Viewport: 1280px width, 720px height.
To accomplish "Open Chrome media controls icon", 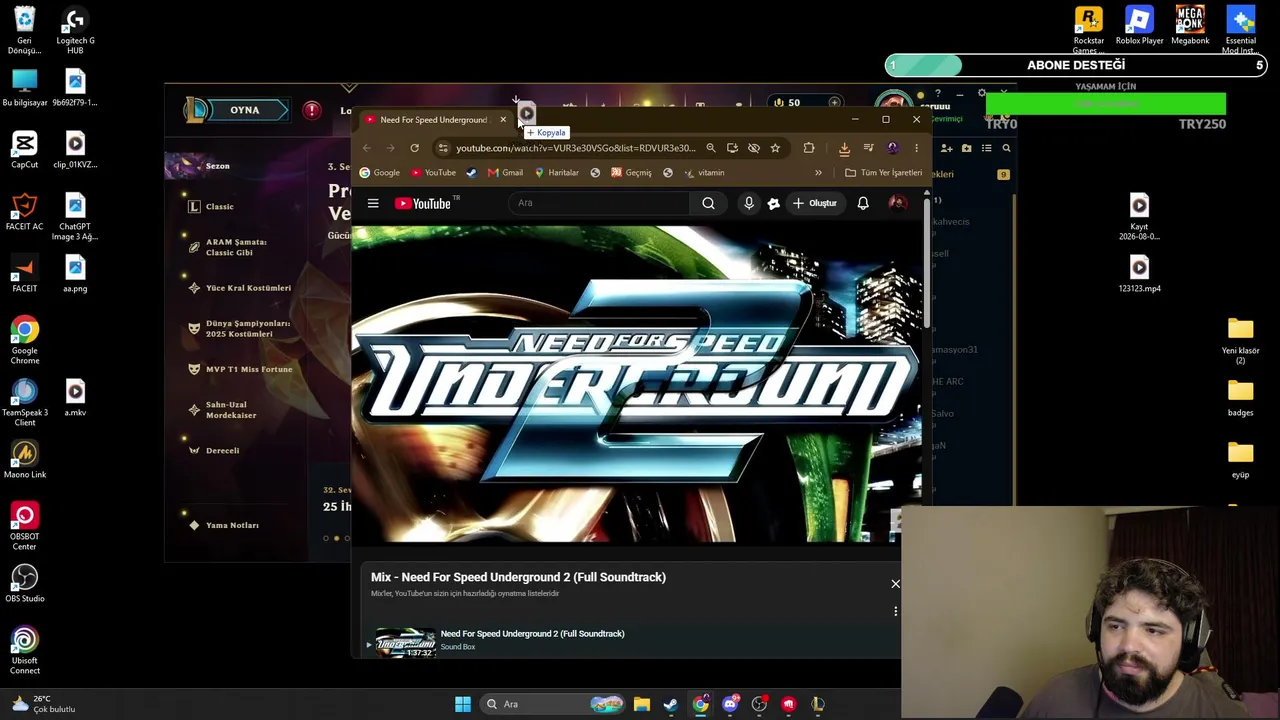I will coord(868,148).
